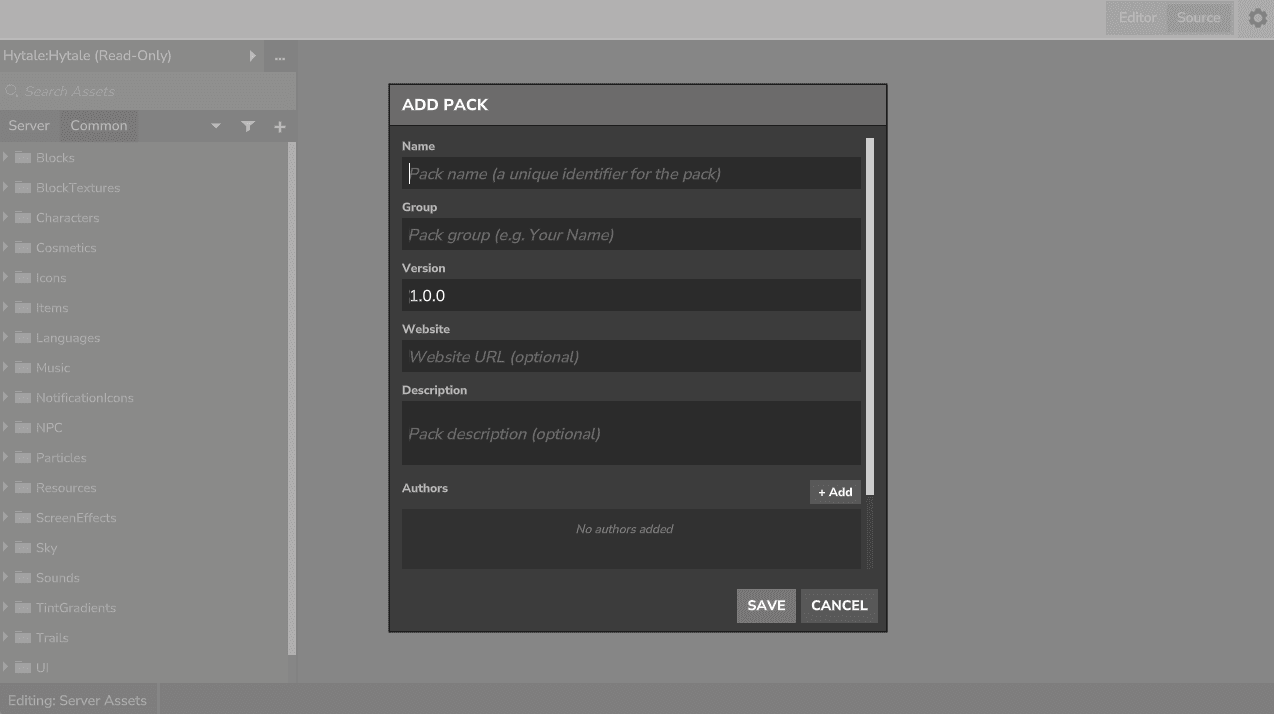The height and width of the screenshot is (714, 1274).
Task: Expand the Blocks folder
Action: coord(6,157)
